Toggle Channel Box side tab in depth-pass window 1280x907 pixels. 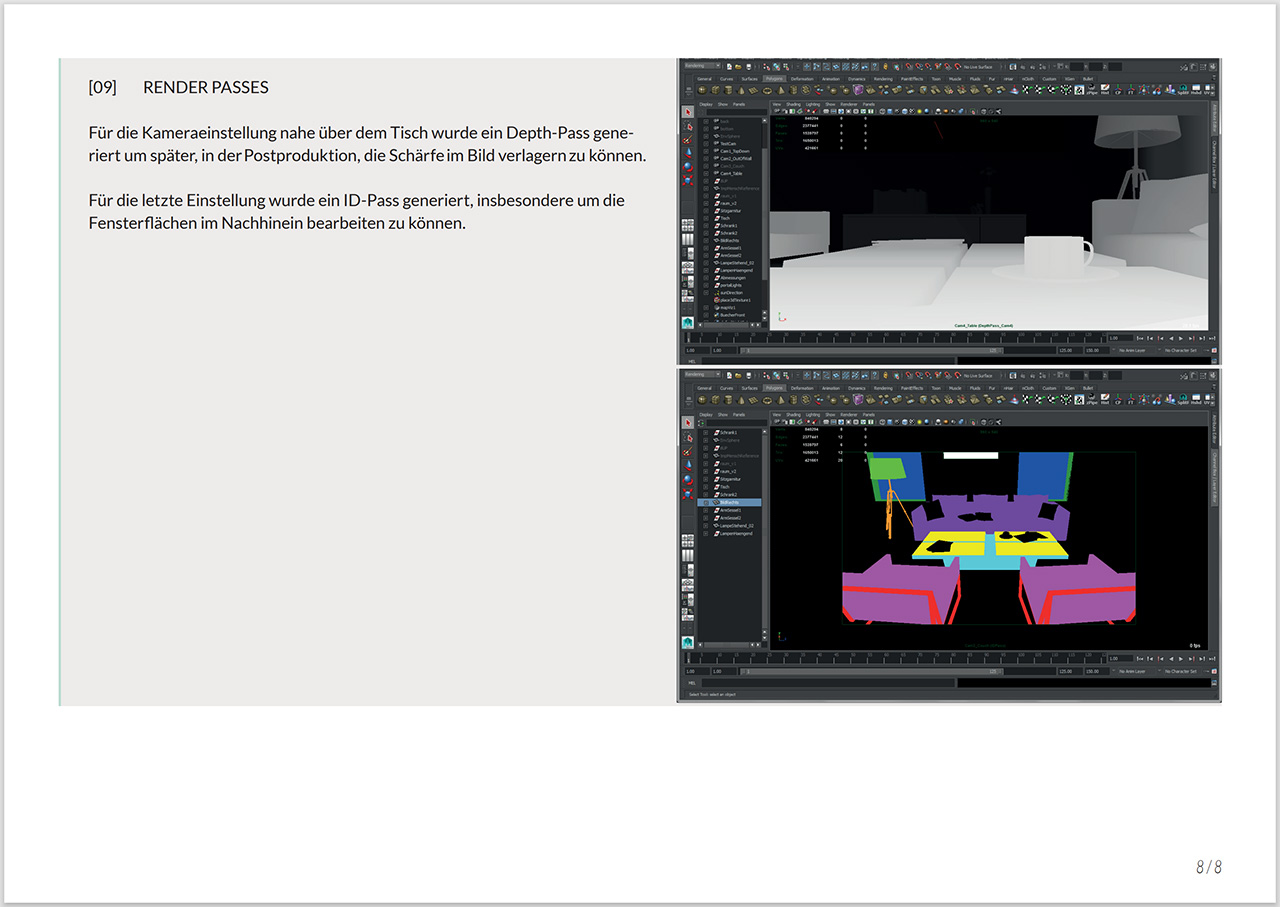point(1215,163)
